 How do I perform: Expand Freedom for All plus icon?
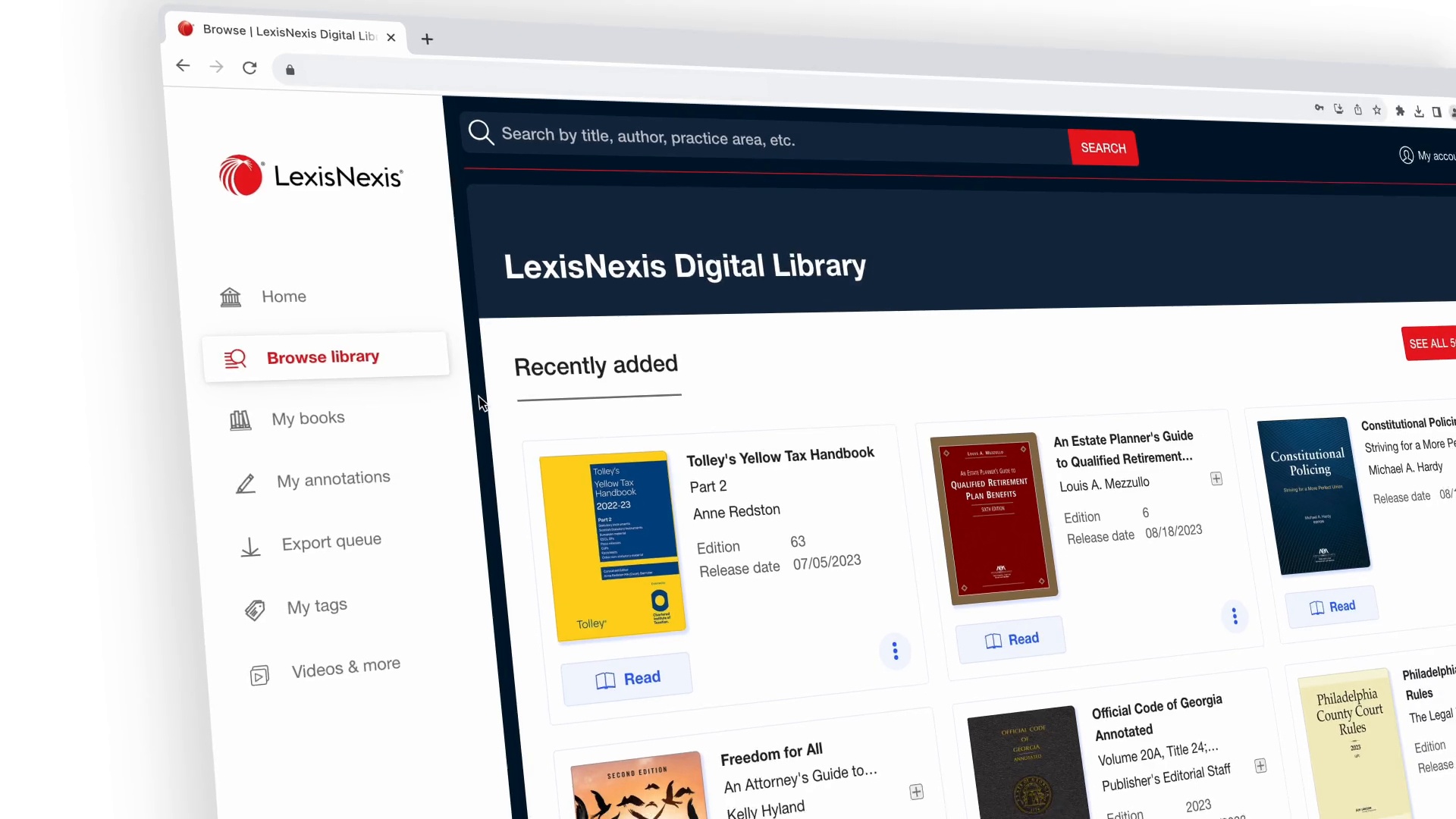(x=916, y=792)
